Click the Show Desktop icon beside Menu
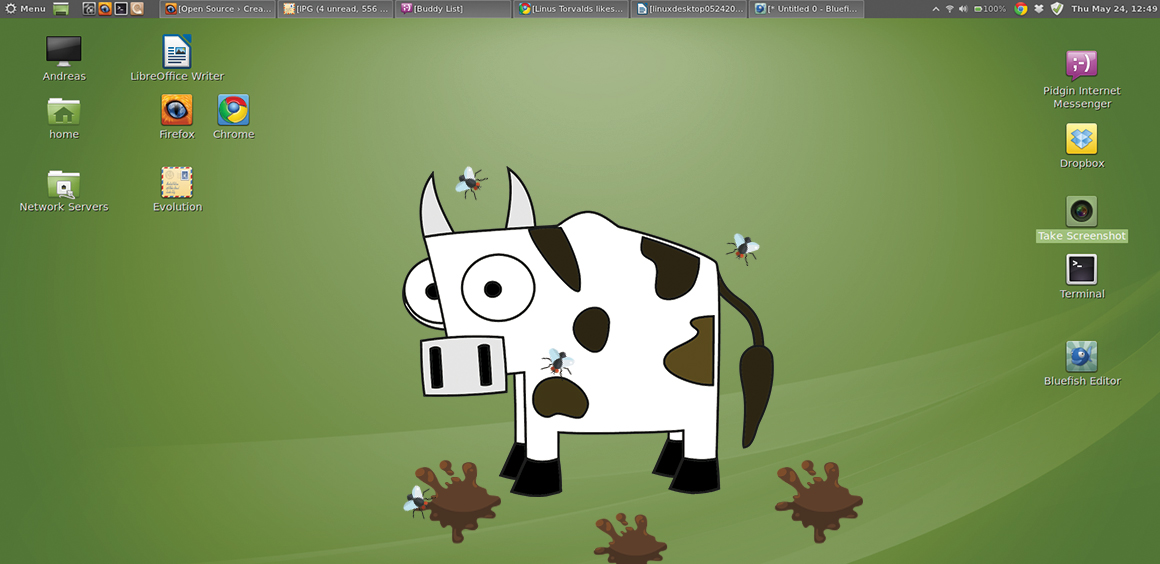Viewport: 1160px width, 564px height. [61, 9]
